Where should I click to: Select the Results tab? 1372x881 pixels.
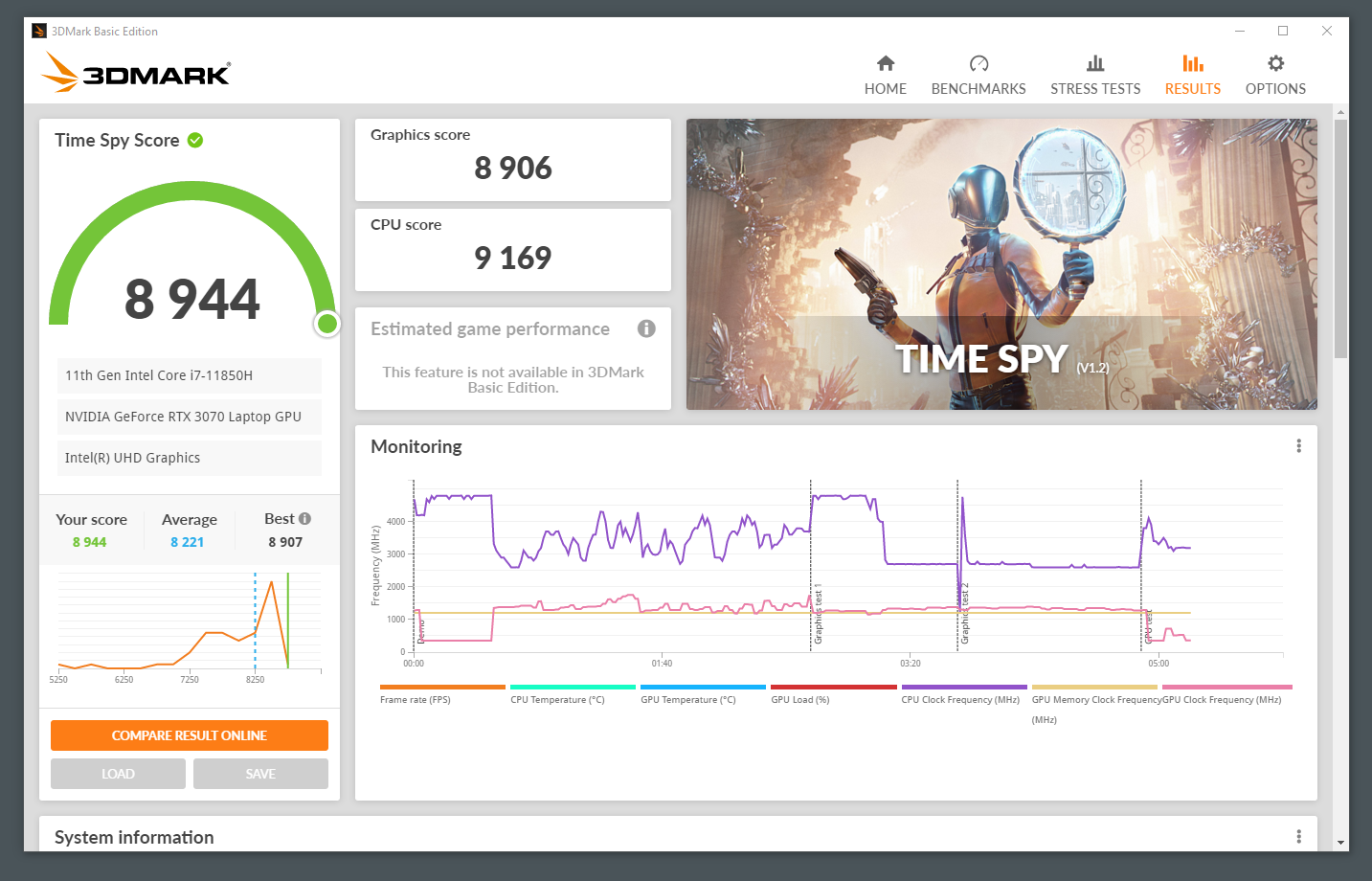click(1192, 76)
